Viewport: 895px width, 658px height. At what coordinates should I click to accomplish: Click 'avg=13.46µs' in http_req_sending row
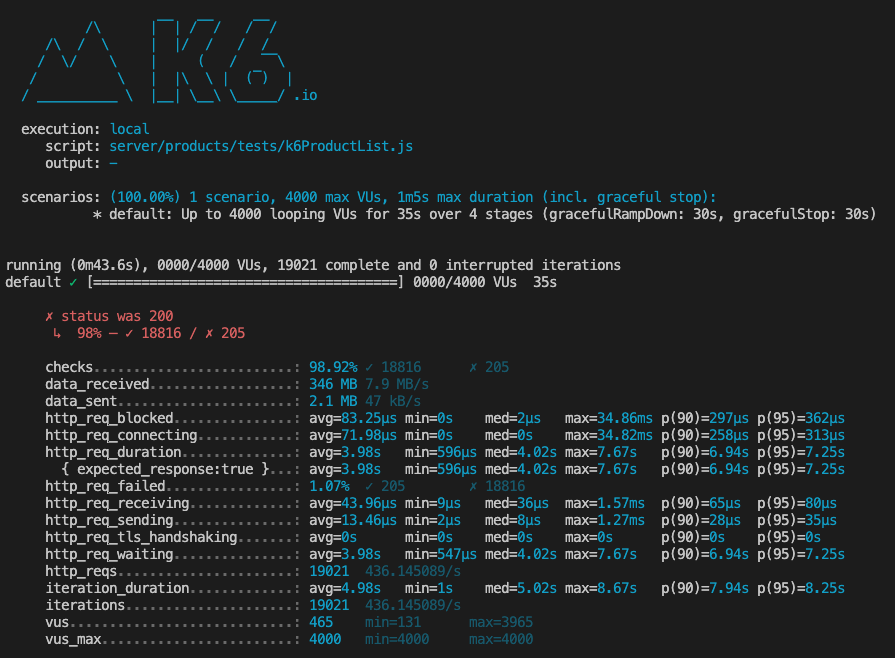pos(353,520)
